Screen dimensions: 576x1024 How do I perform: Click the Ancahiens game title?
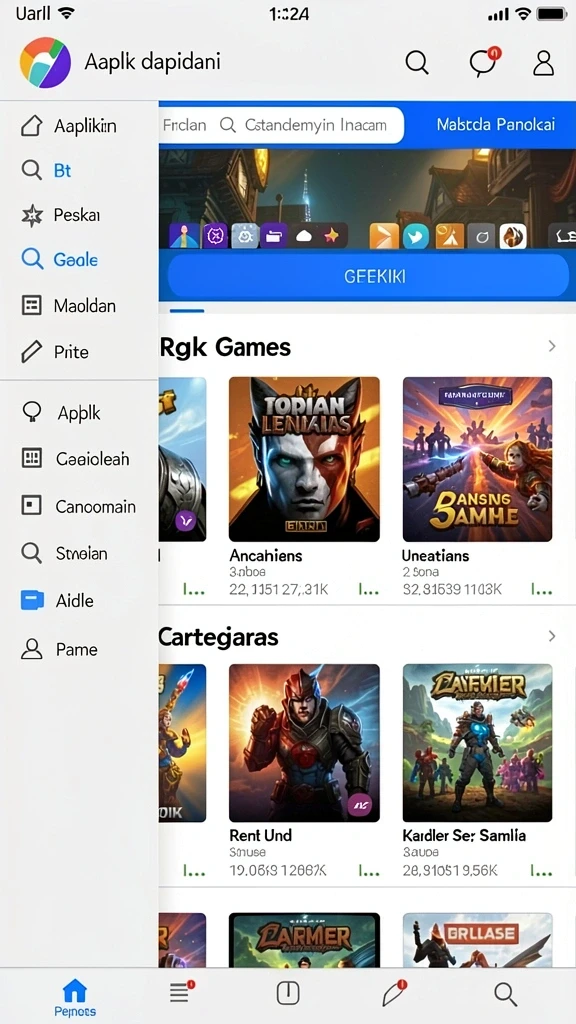266,556
